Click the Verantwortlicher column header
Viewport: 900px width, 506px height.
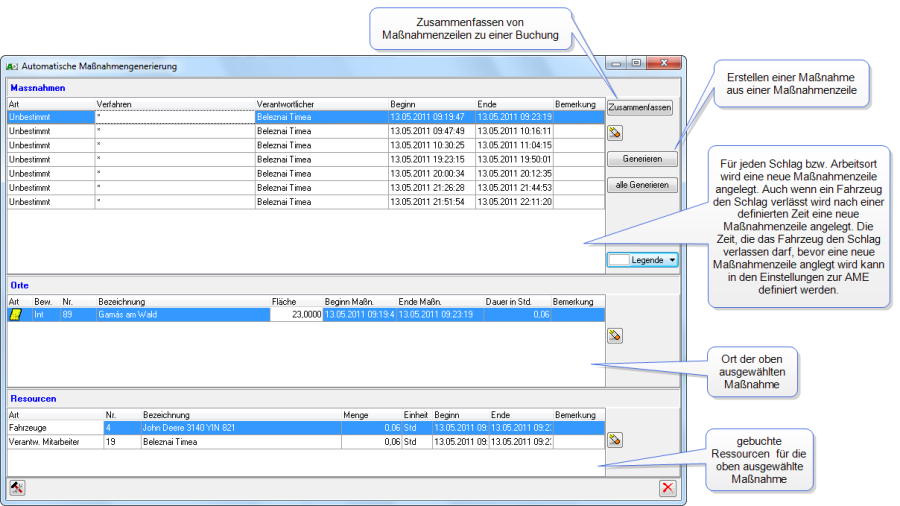pos(320,104)
